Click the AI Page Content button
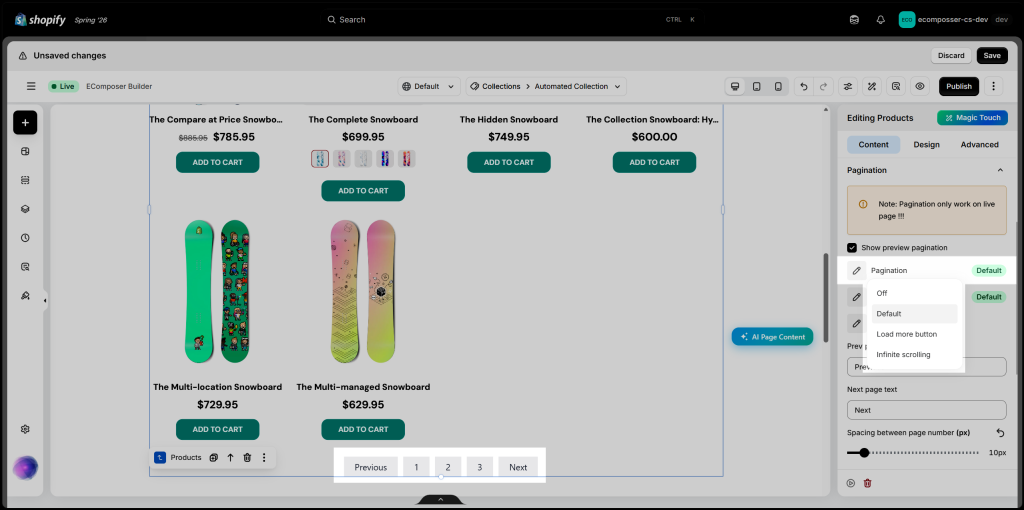The width and height of the screenshot is (1024, 510). (772, 337)
